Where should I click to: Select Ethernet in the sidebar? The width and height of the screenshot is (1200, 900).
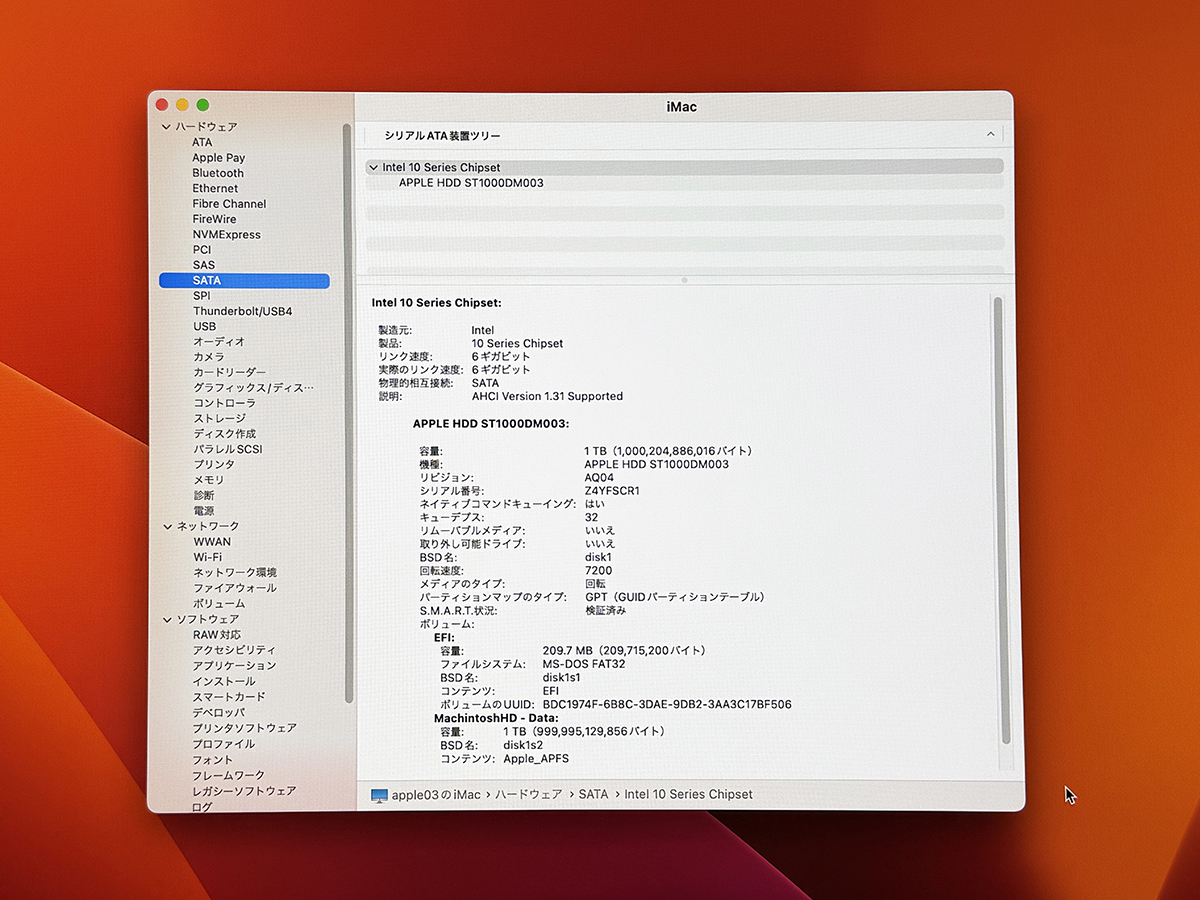pyautogui.click(x=215, y=188)
